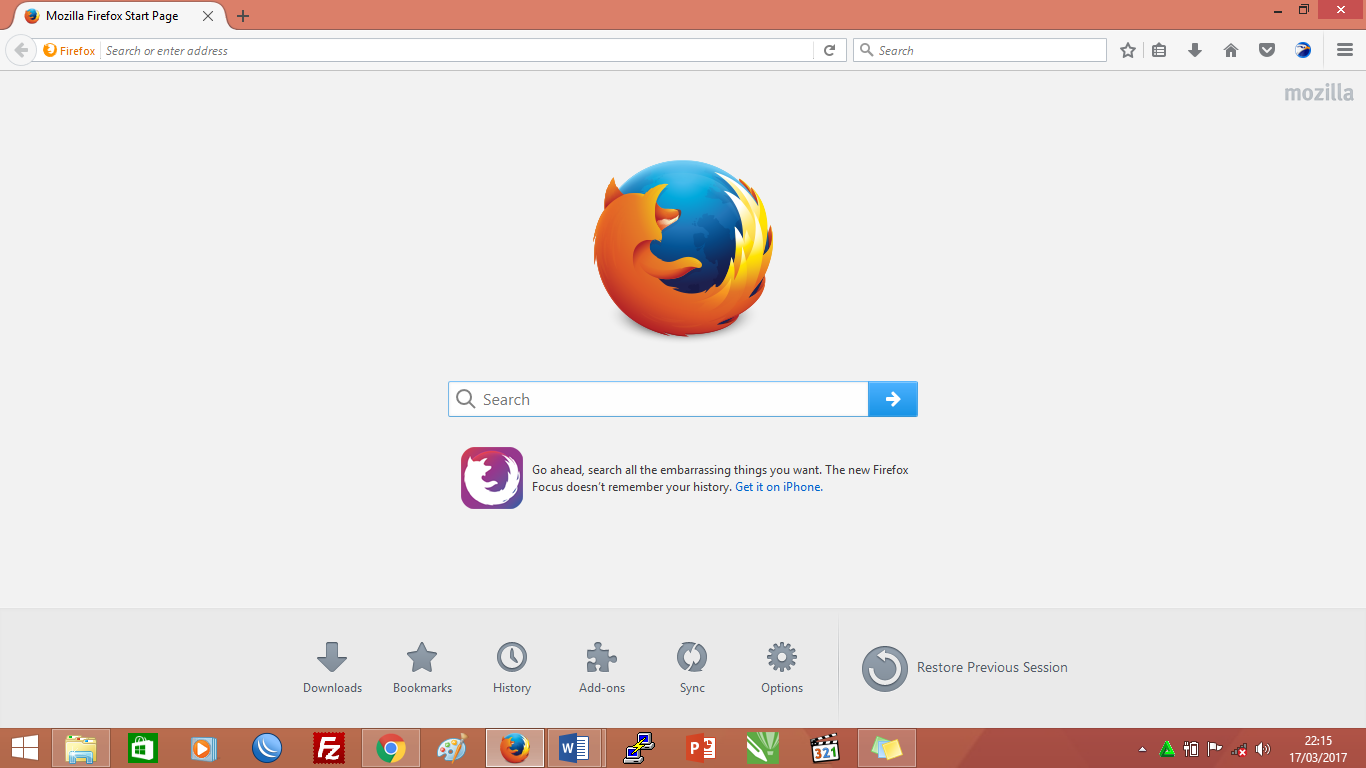This screenshot has height=768, width=1366.
Task: Open PowerPoint from the taskbar
Action: (x=701, y=748)
